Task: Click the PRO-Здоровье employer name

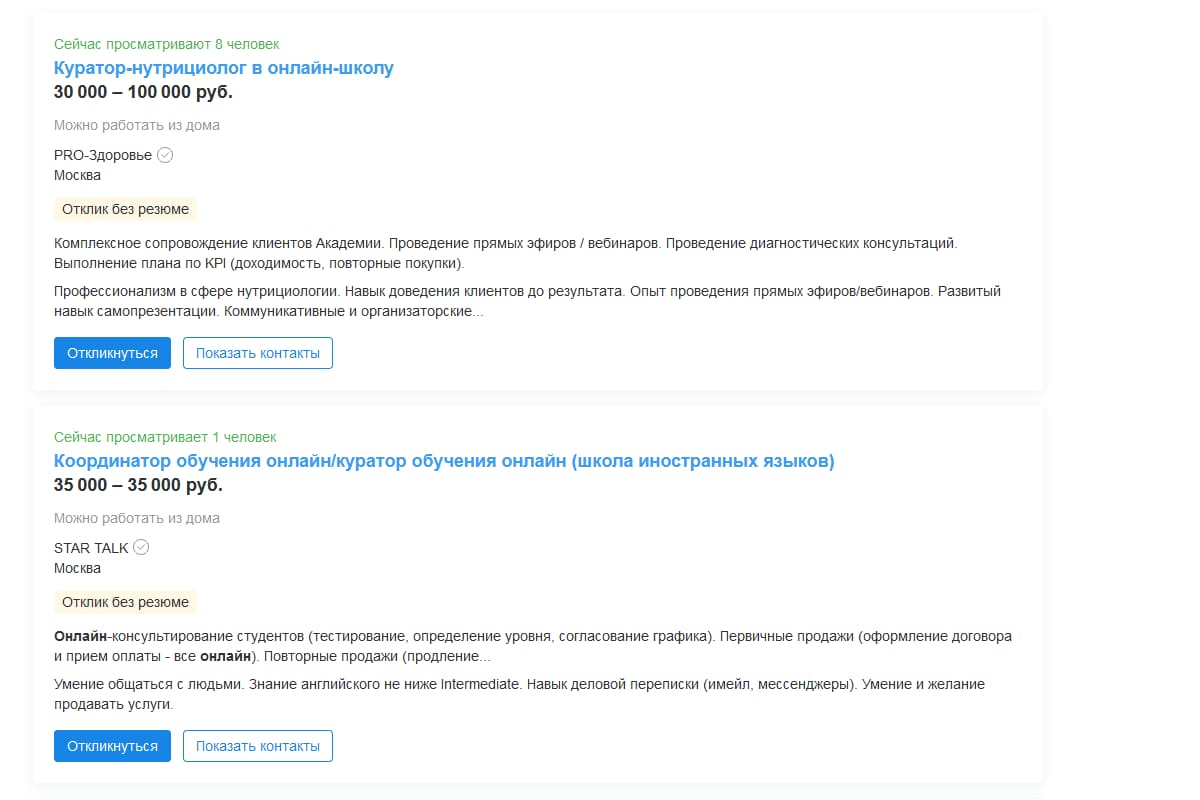Action: click(x=100, y=155)
